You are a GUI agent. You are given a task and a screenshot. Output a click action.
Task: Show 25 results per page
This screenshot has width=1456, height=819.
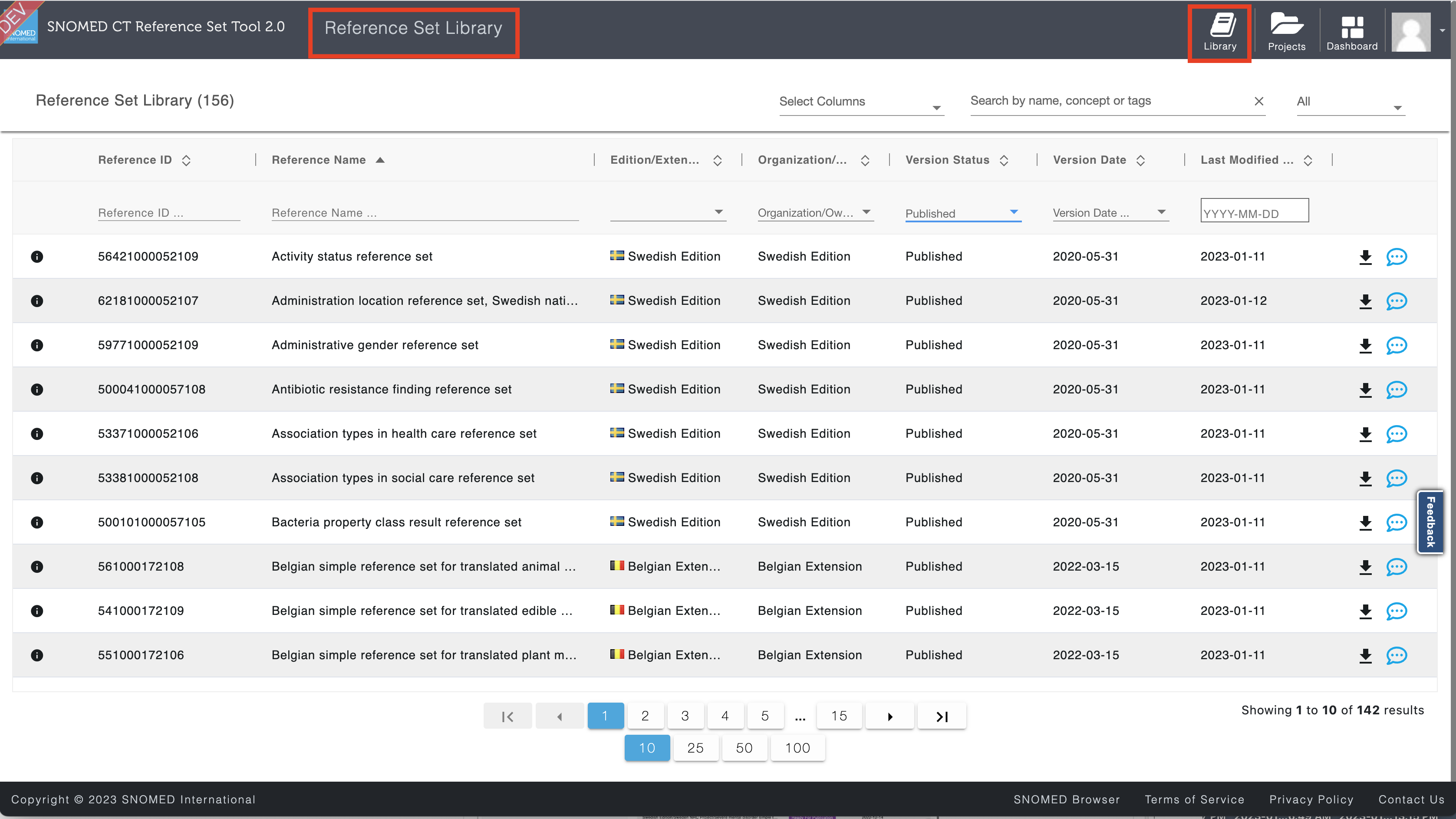(696, 748)
